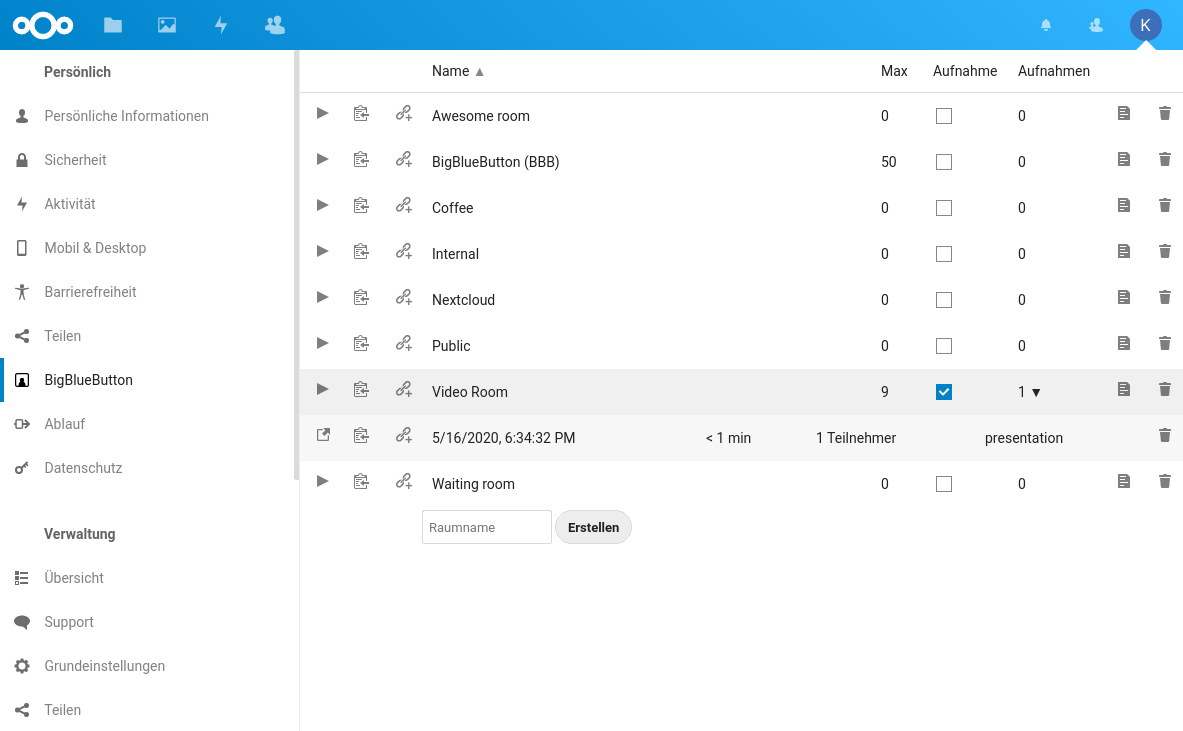Edit max participants 50 for BigBlueButton (BBB)
This screenshot has width=1183, height=731.
pyautogui.click(x=889, y=162)
